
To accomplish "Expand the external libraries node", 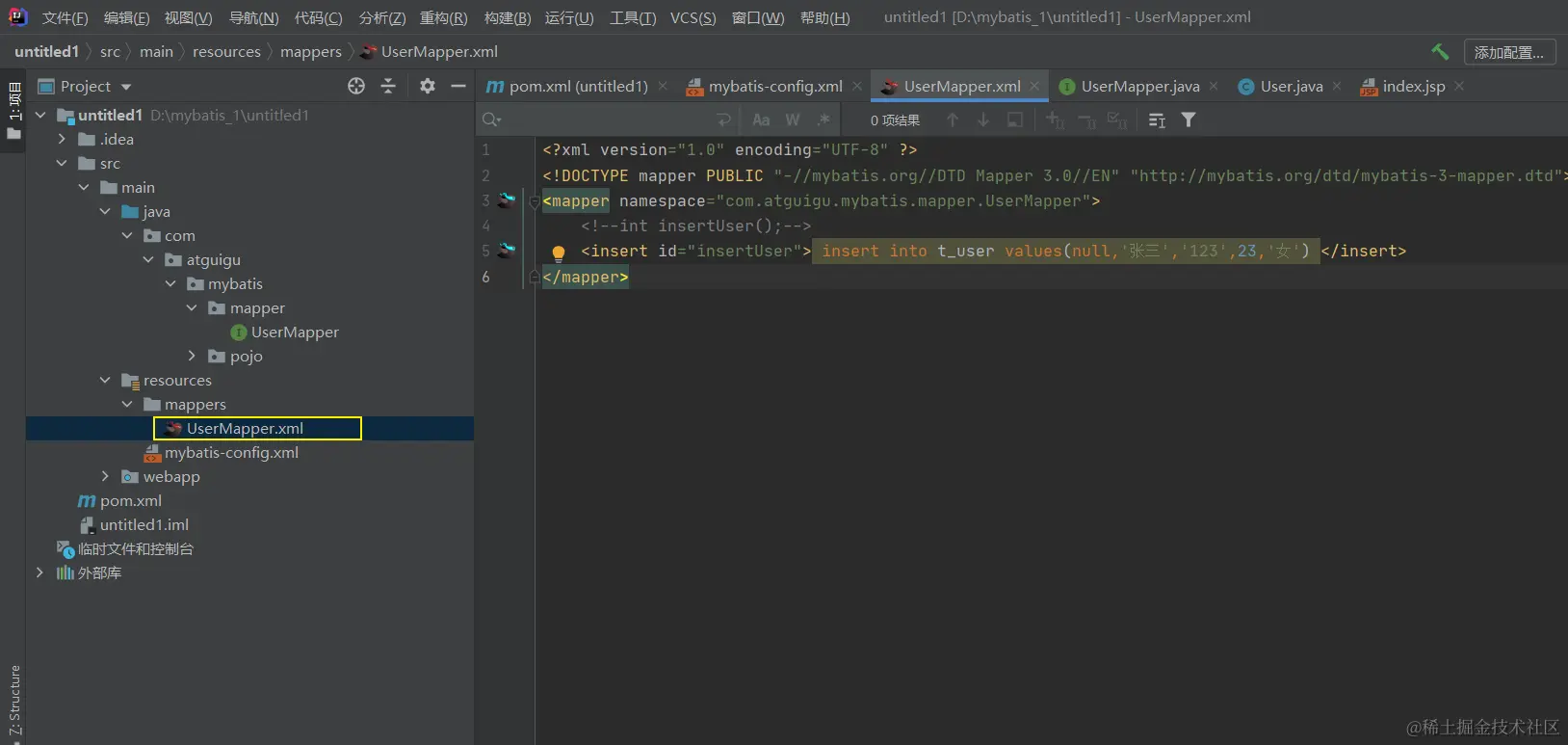I will 39,572.
